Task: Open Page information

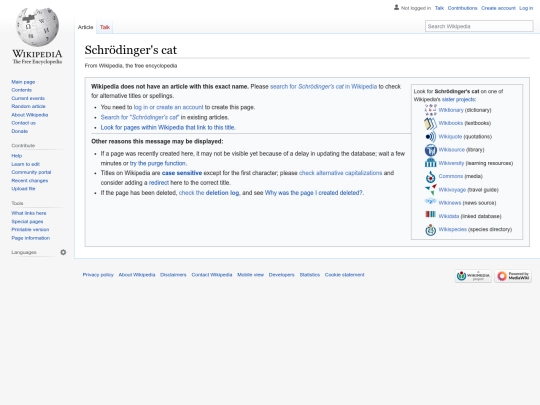Action: tap(30, 238)
